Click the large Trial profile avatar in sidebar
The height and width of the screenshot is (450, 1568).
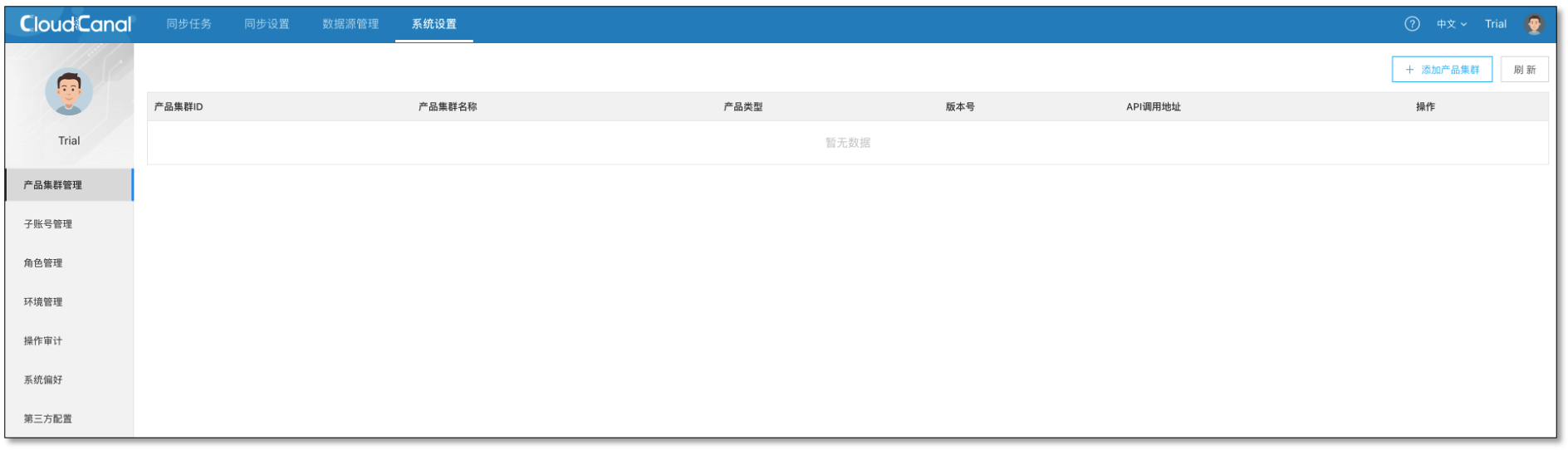point(69,91)
